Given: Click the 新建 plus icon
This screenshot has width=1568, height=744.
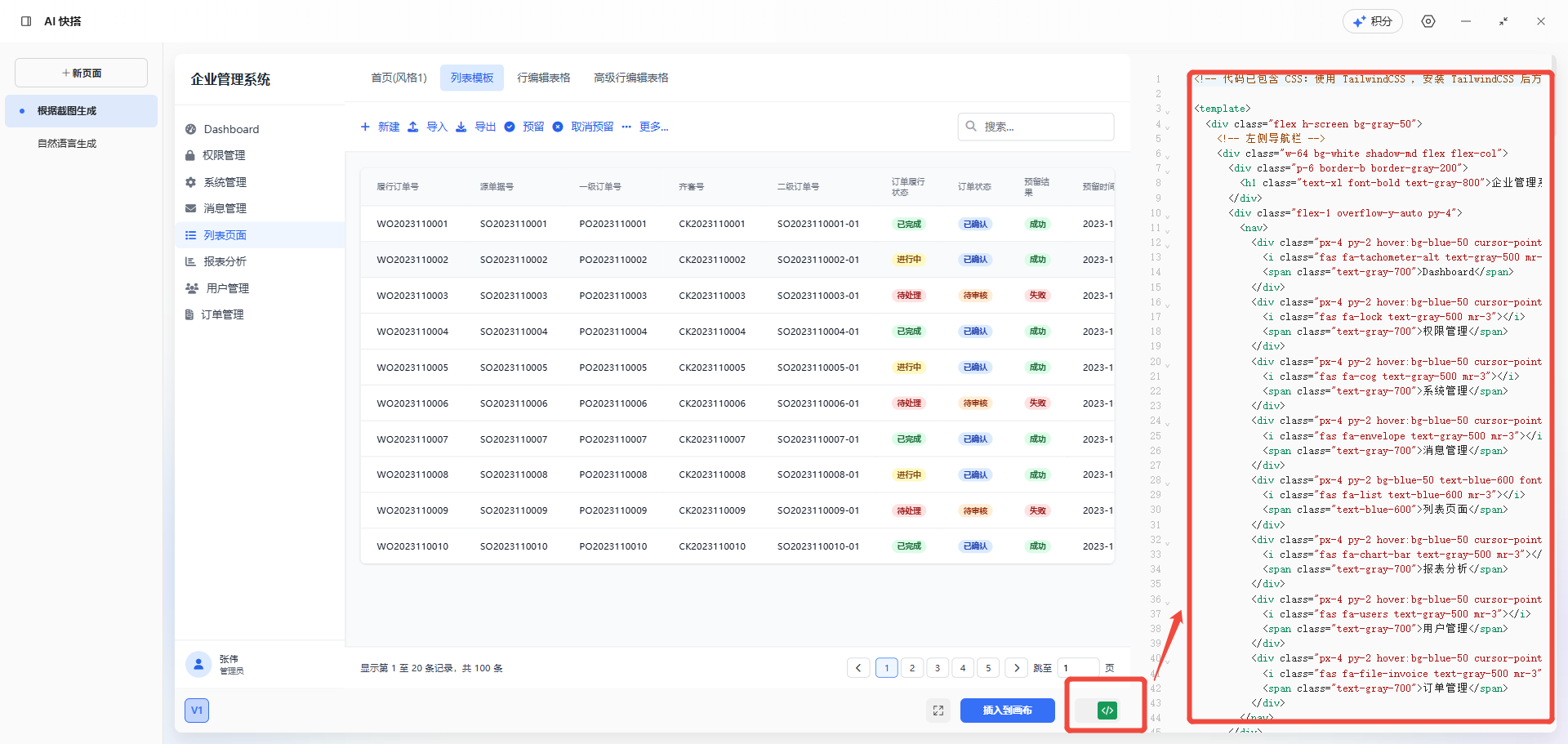Looking at the screenshot, I should (x=365, y=127).
